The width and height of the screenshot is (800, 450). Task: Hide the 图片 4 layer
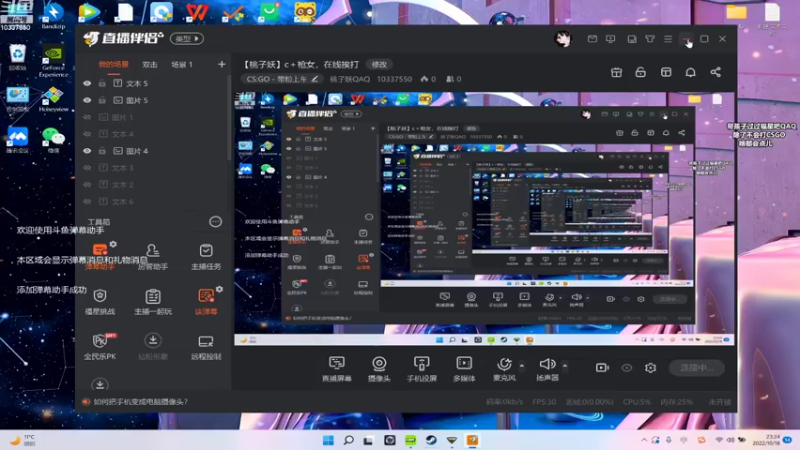(x=87, y=151)
